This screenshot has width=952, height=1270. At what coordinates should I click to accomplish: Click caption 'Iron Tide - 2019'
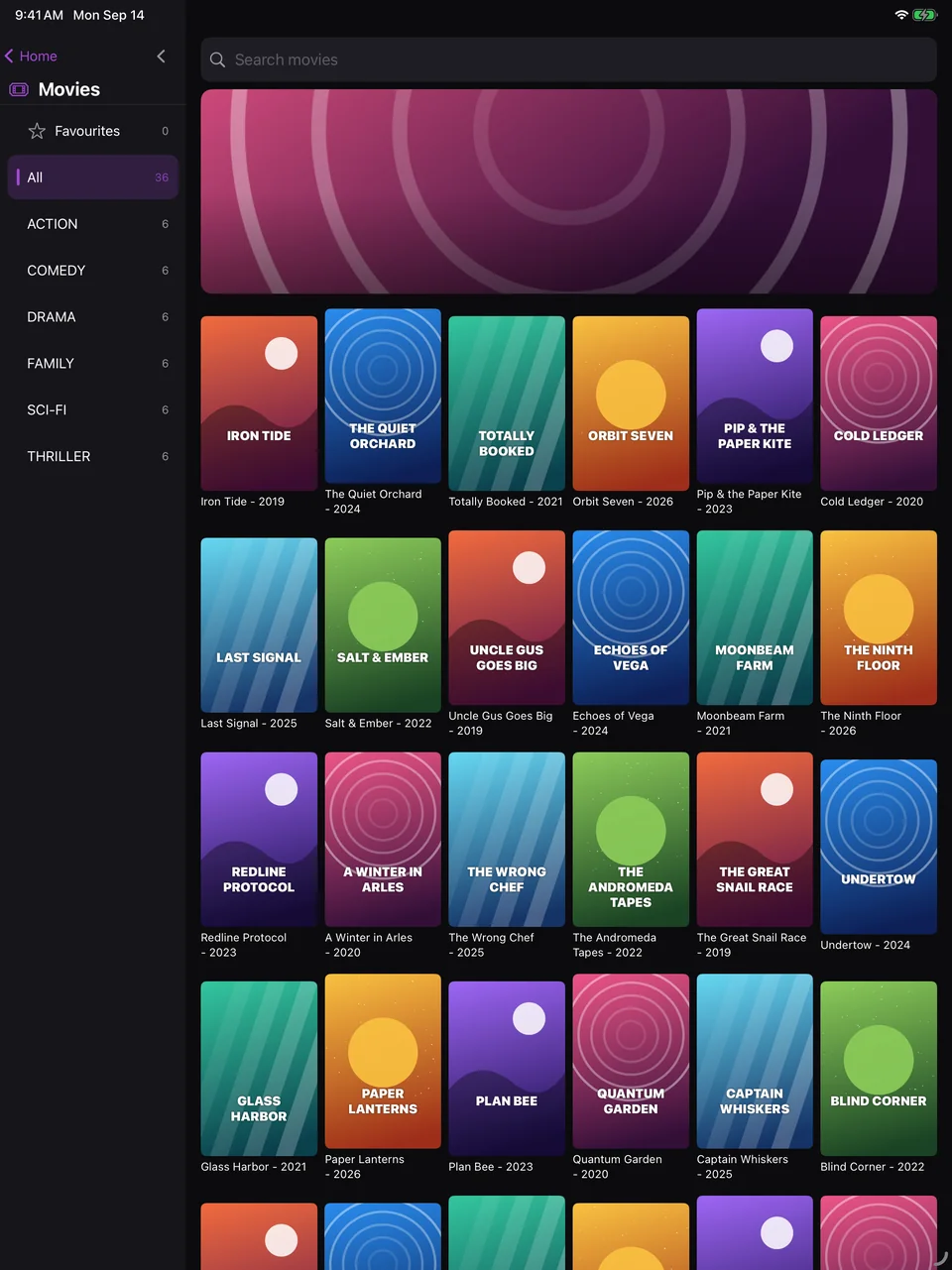click(243, 502)
